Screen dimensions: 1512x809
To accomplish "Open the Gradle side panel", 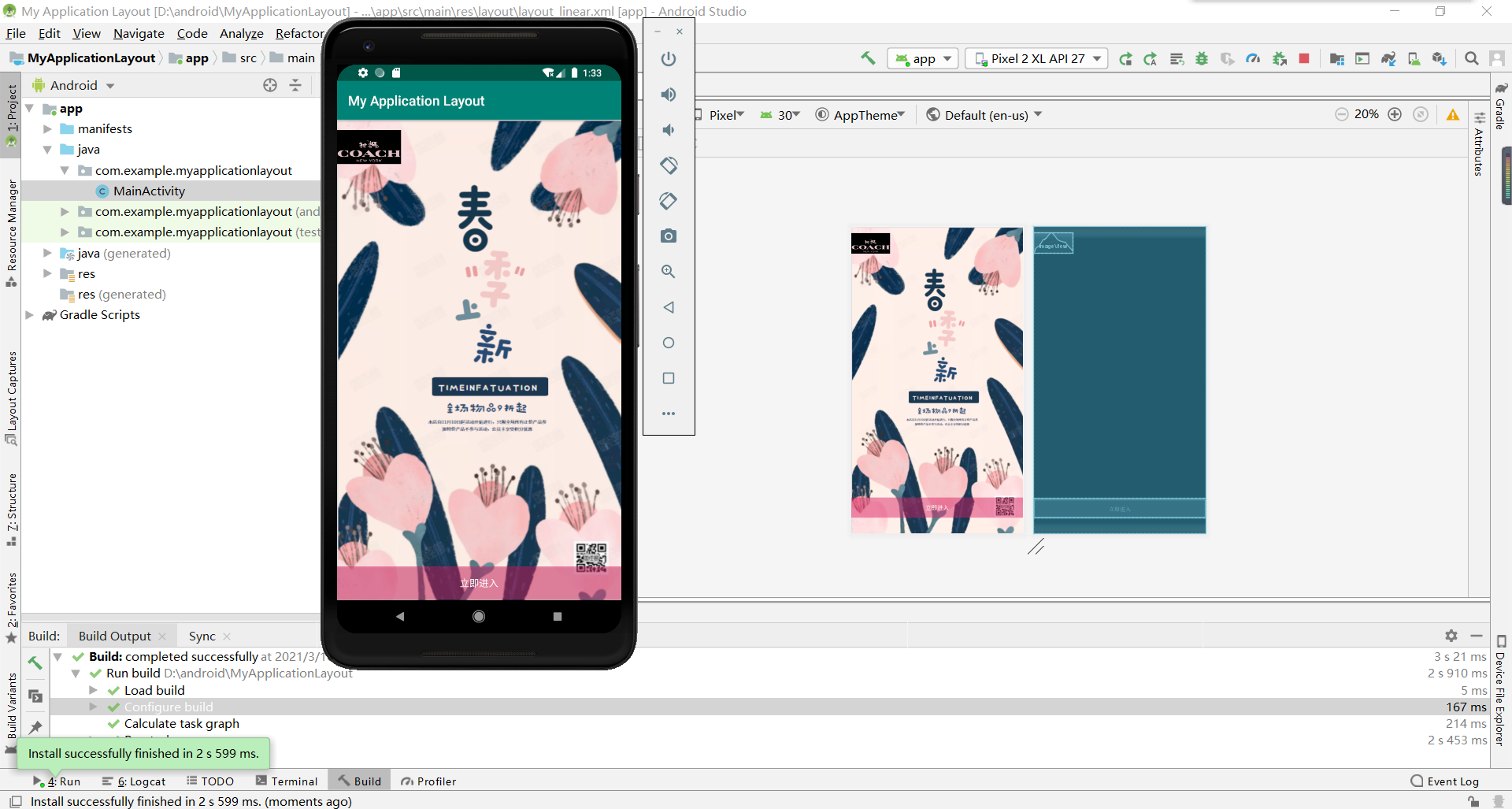I will 1501,106.
